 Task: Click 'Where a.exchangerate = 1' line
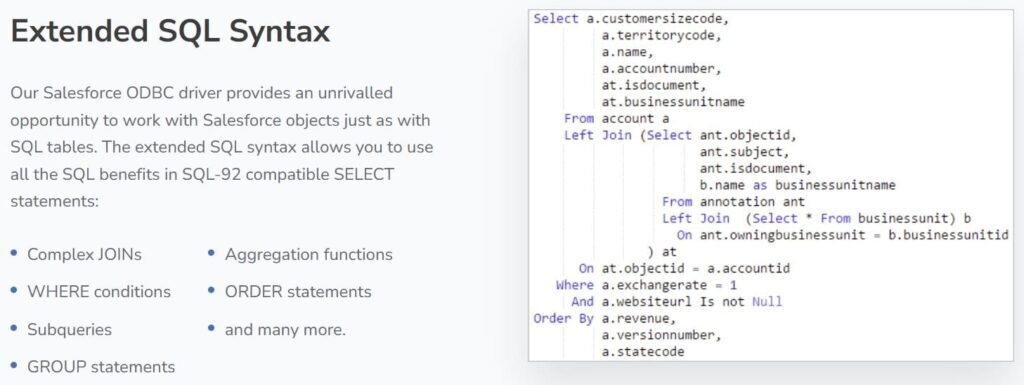pyautogui.click(x=647, y=285)
